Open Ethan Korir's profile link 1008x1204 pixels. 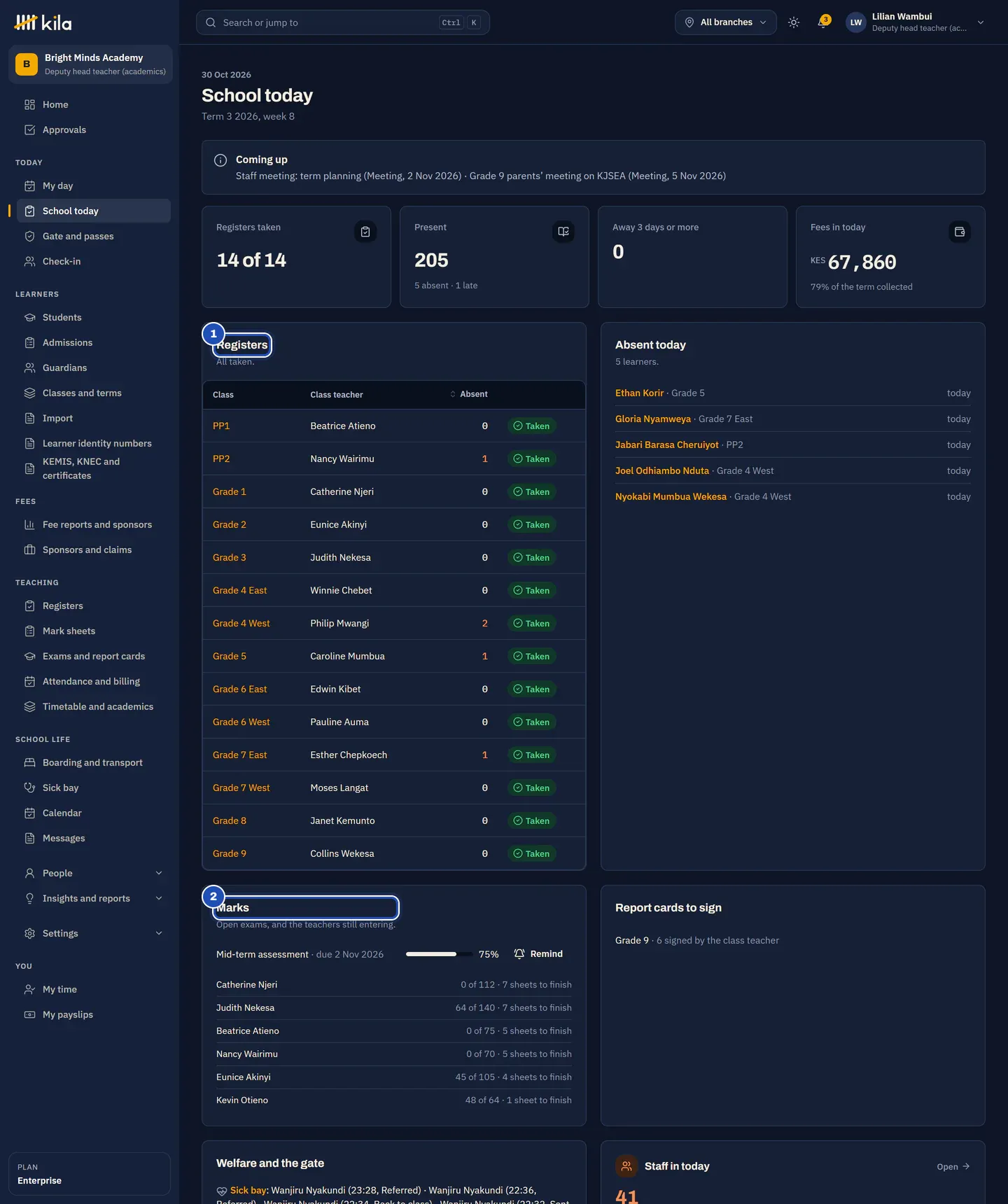tap(639, 393)
